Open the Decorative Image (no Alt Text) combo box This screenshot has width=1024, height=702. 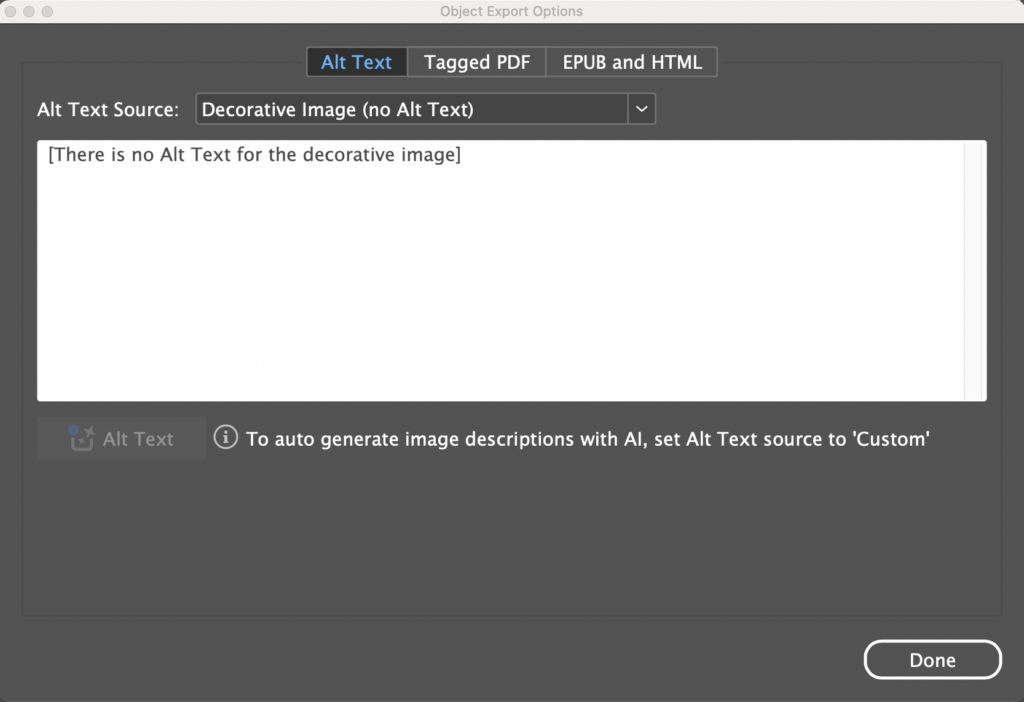pyautogui.click(x=411, y=109)
